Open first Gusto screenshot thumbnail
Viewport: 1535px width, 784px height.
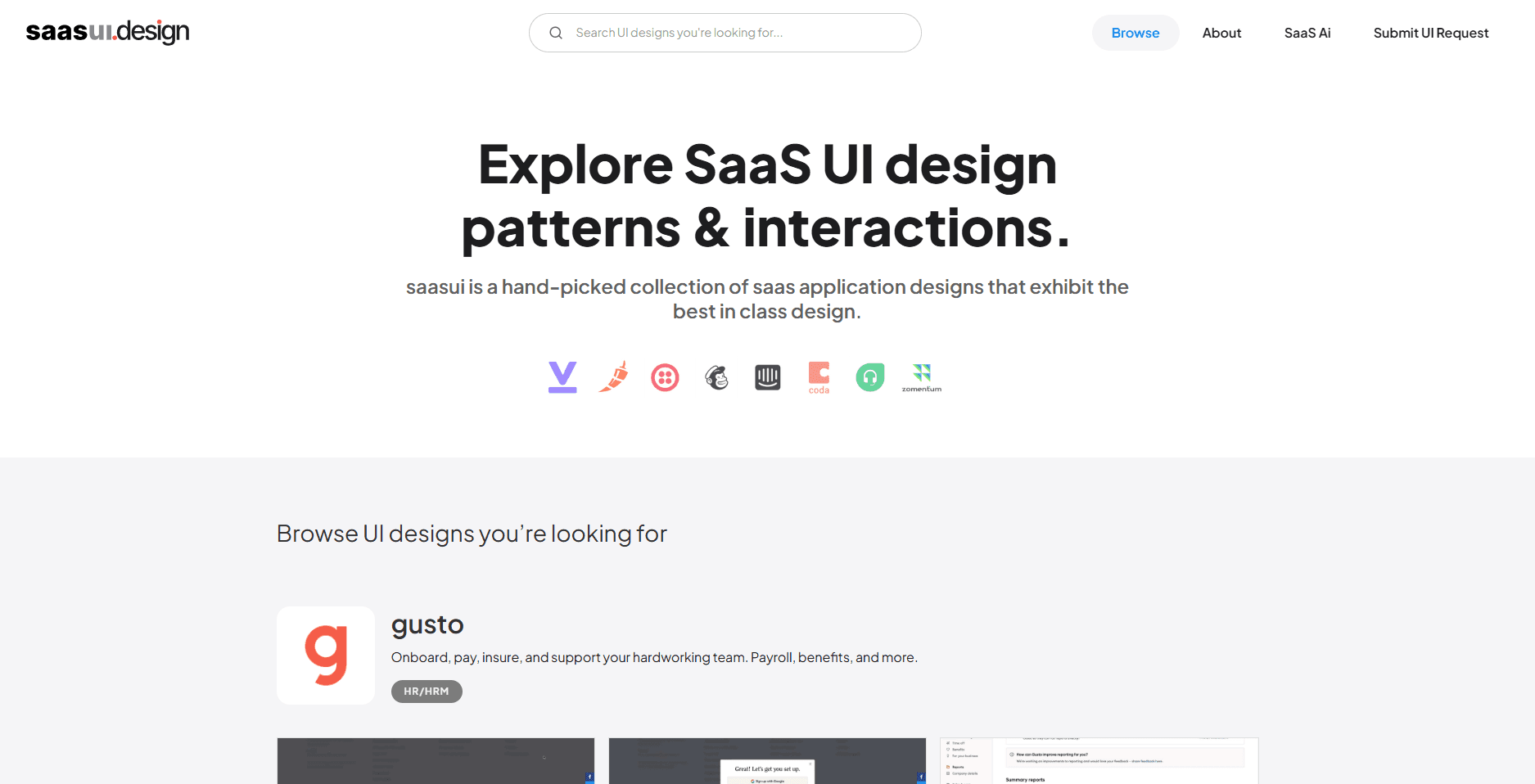click(x=436, y=761)
